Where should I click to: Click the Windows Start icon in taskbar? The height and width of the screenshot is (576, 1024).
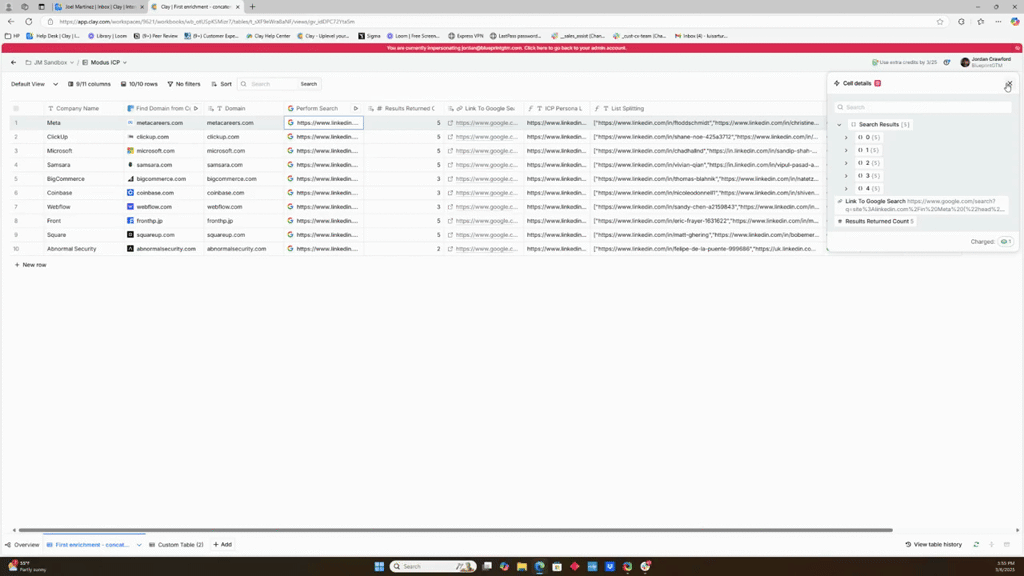(379, 566)
